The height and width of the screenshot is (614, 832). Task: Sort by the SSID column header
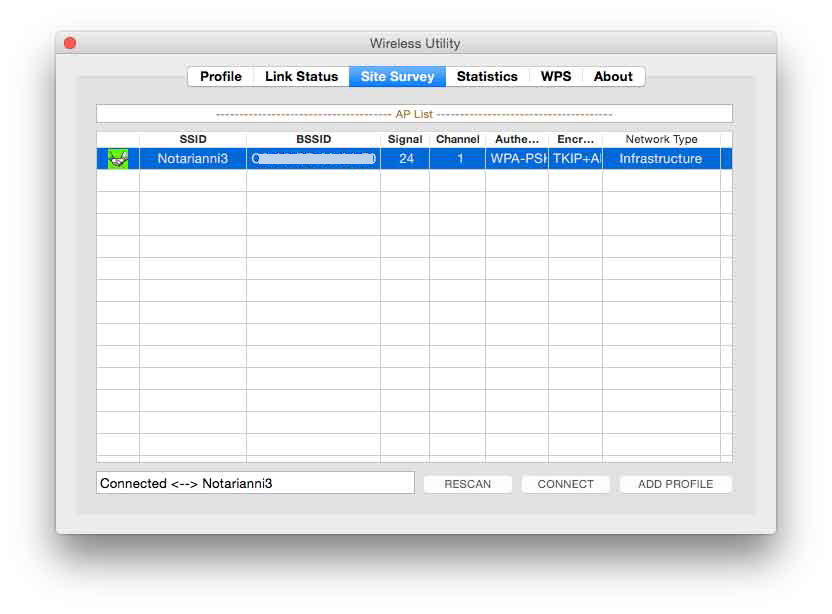click(x=193, y=140)
